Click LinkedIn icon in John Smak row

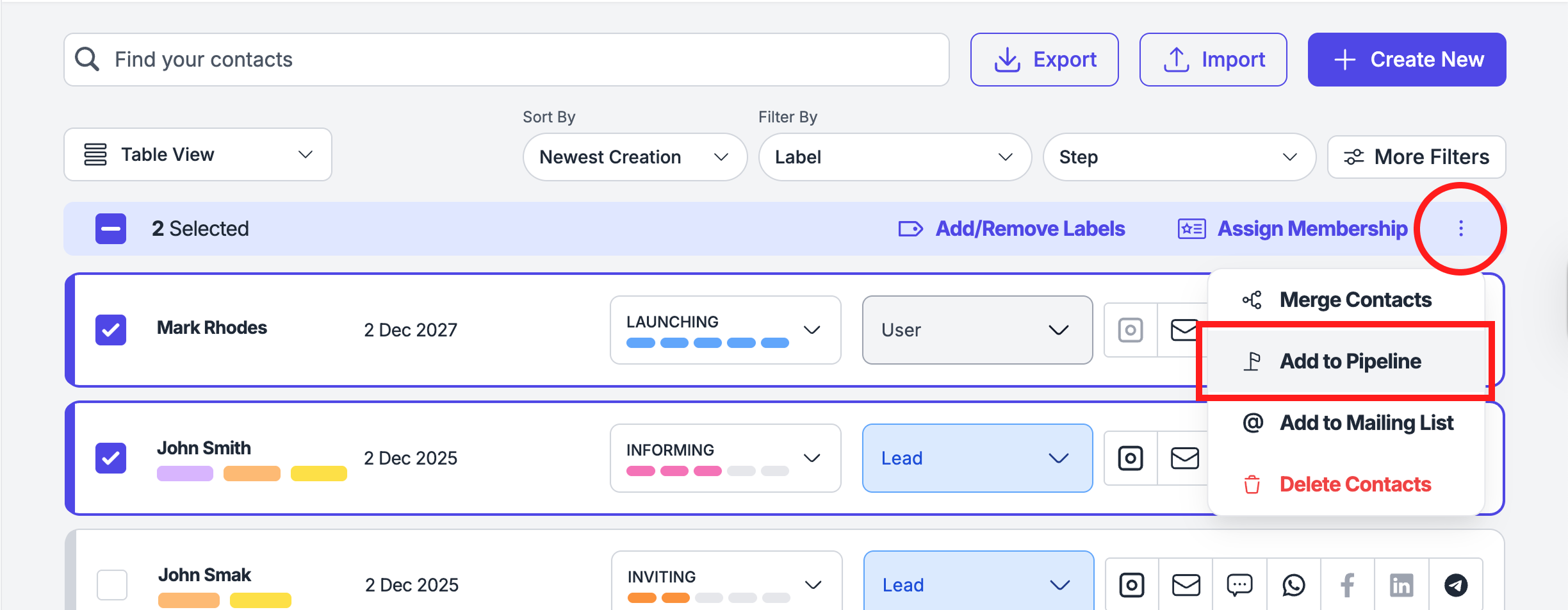click(1401, 585)
